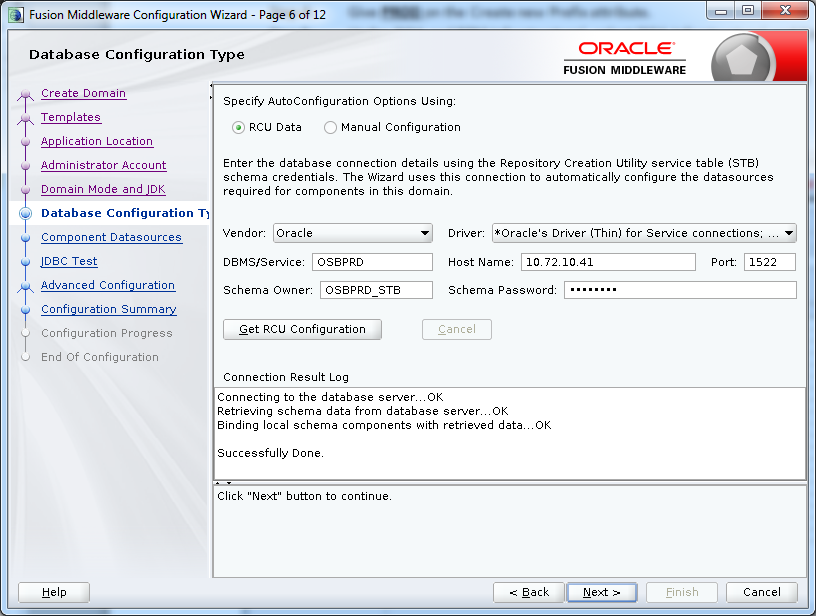816x616 pixels.
Task: Click the DBMS/Service field containing OSBPRD
Action: click(372, 262)
